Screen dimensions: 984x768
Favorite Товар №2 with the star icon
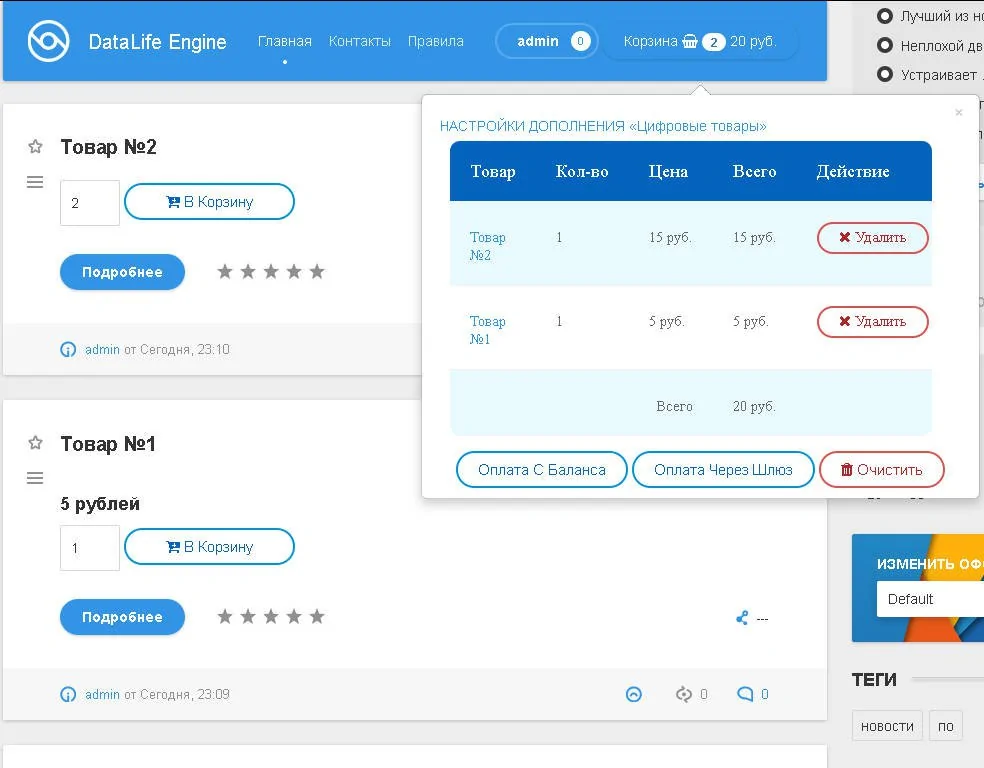coord(35,146)
